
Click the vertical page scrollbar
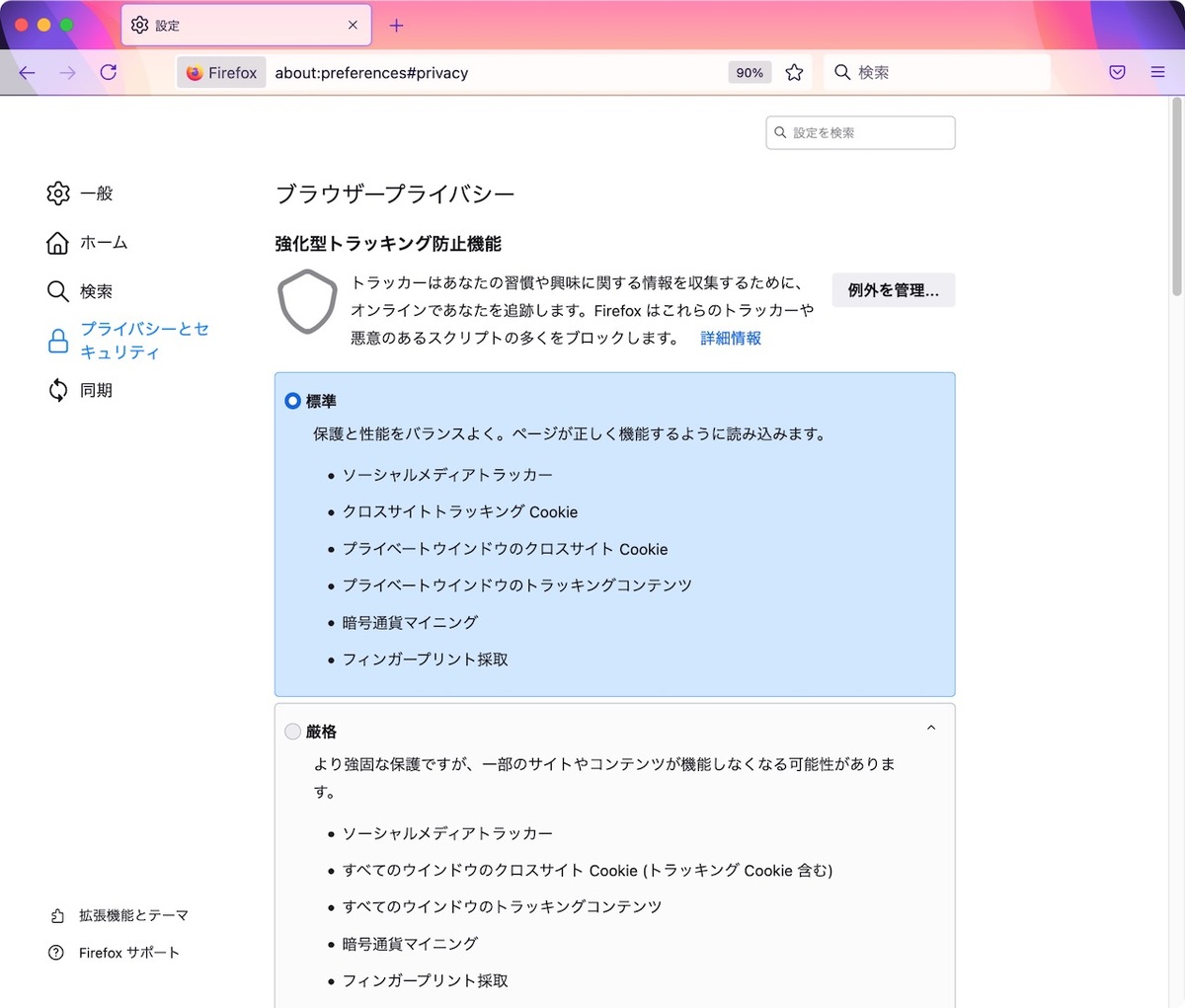(x=1176, y=197)
